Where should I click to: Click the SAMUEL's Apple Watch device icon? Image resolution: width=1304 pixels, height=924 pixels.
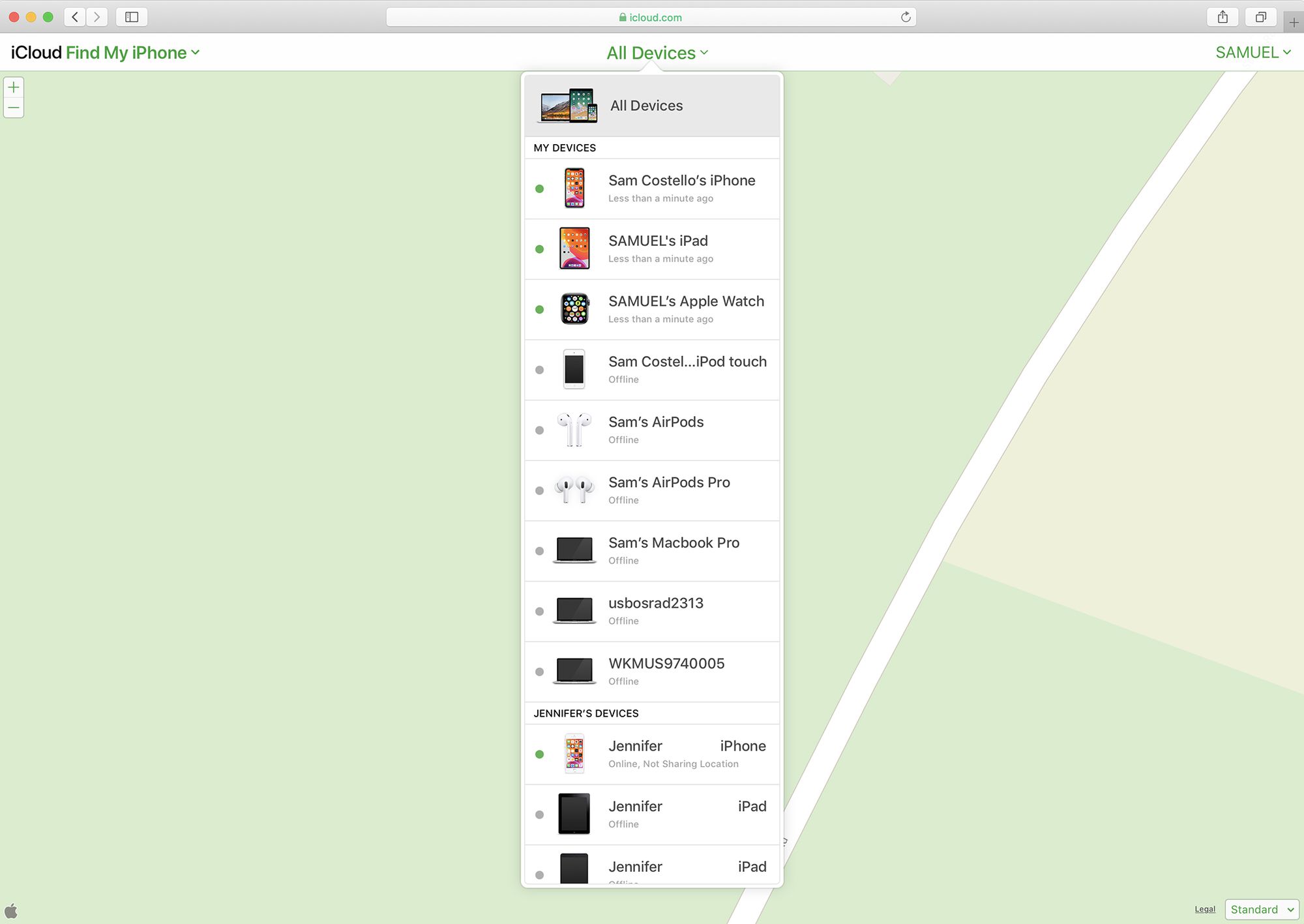tap(575, 308)
